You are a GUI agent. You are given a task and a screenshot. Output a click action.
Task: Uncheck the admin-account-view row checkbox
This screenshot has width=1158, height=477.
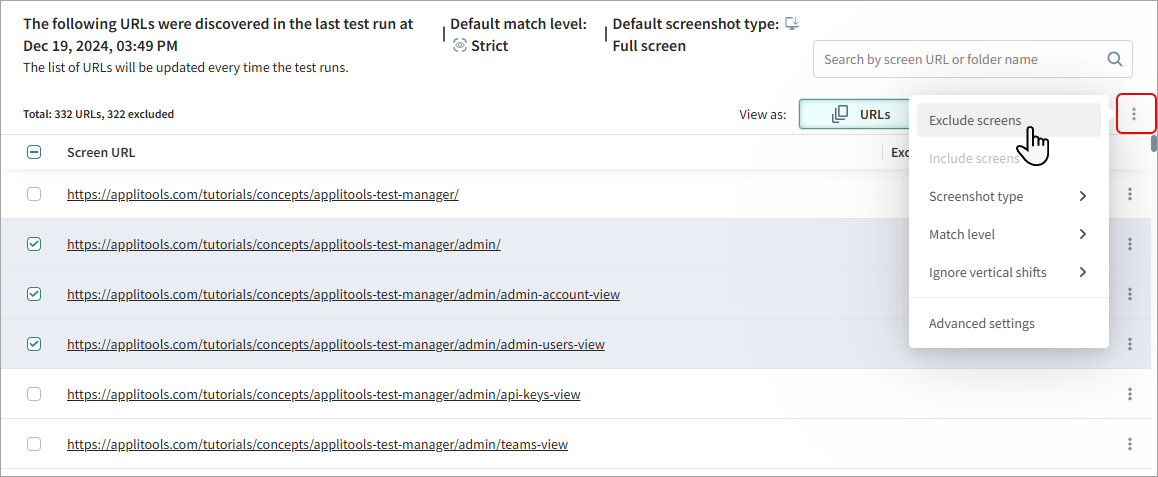pos(34,294)
